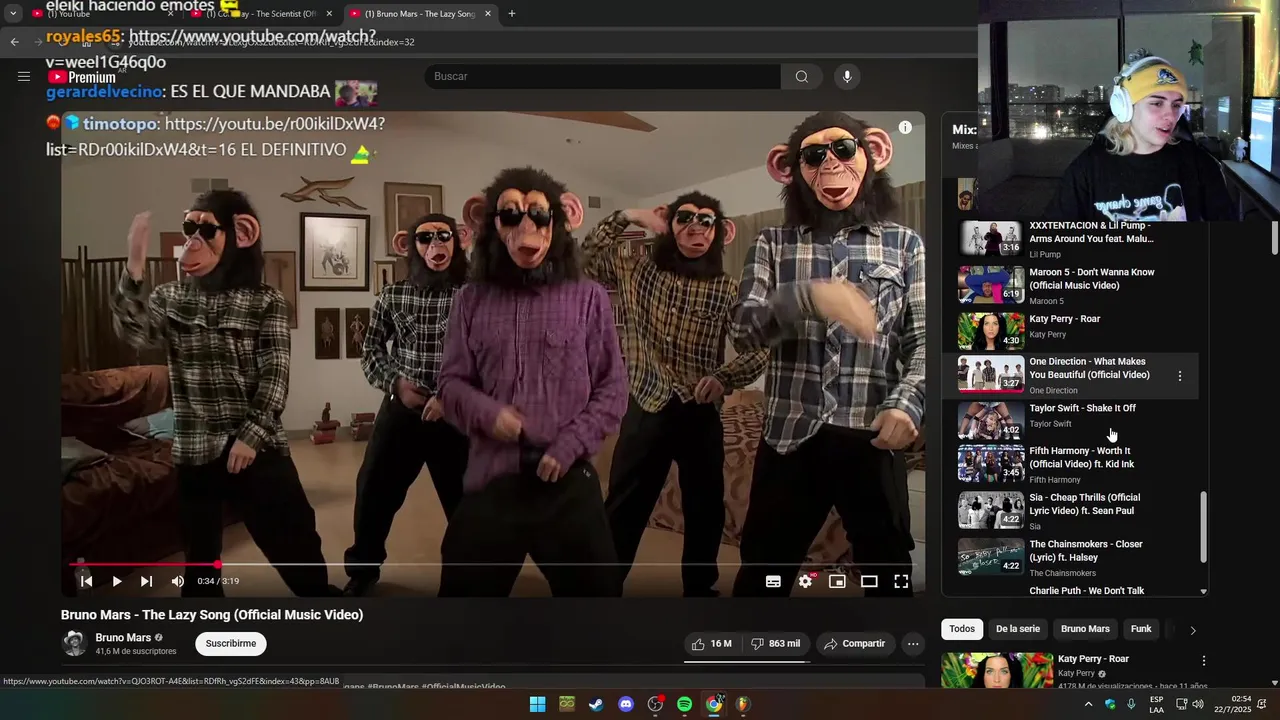Open Fifth Harmony Worth It thumbnail
The height and width of the screenshot is (720, 1280).
pyautogui.click(x=991, y=464)
